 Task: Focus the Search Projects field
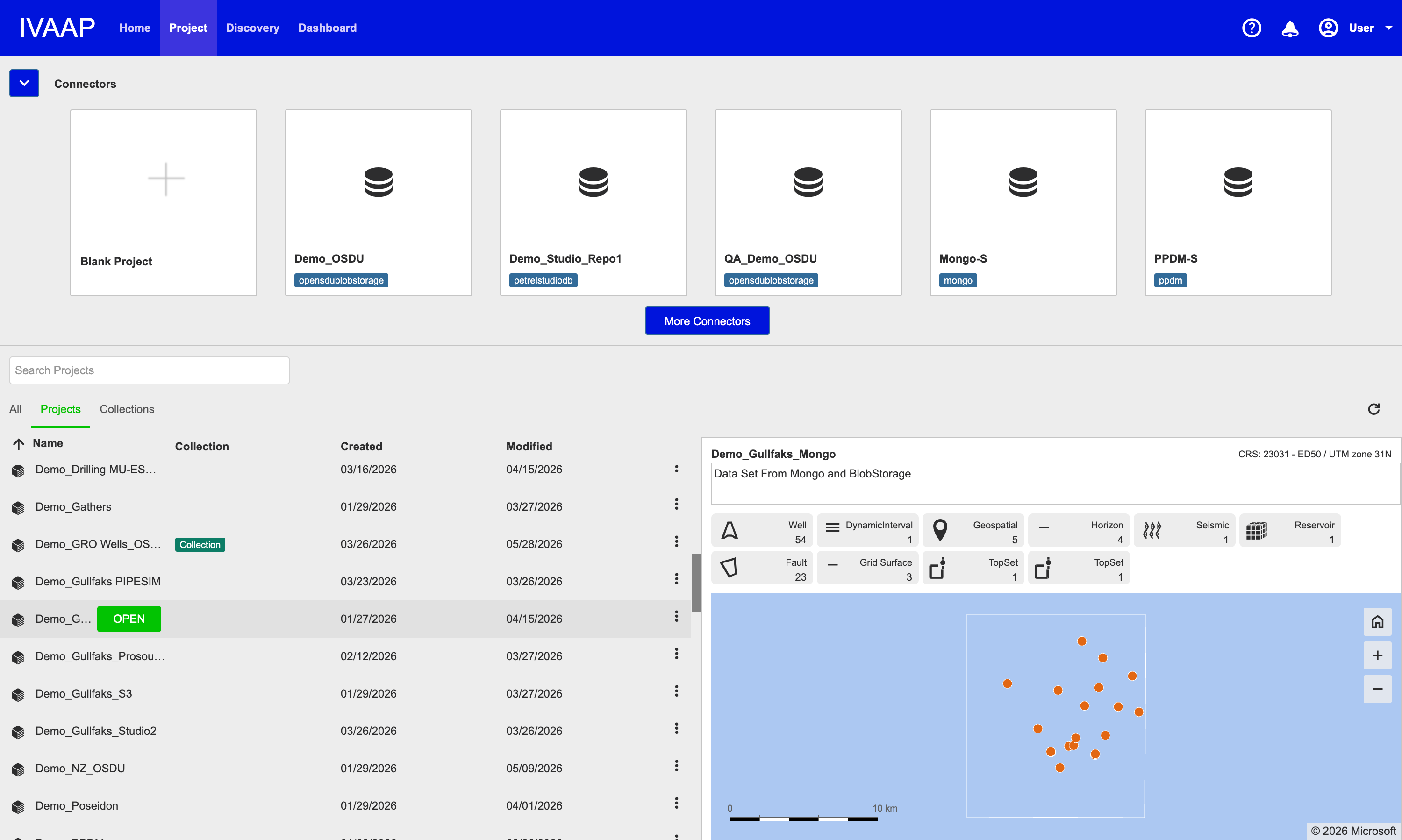pyautogui.click(x=150, y=370)
